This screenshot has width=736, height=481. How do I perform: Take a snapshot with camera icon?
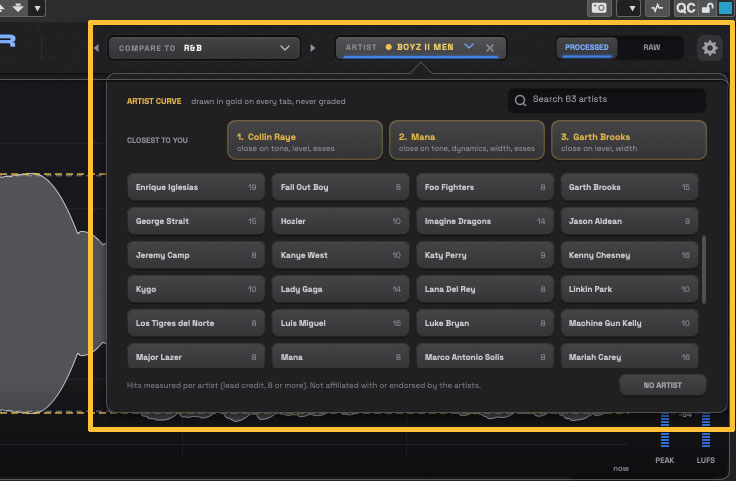[x=599, y=8]
